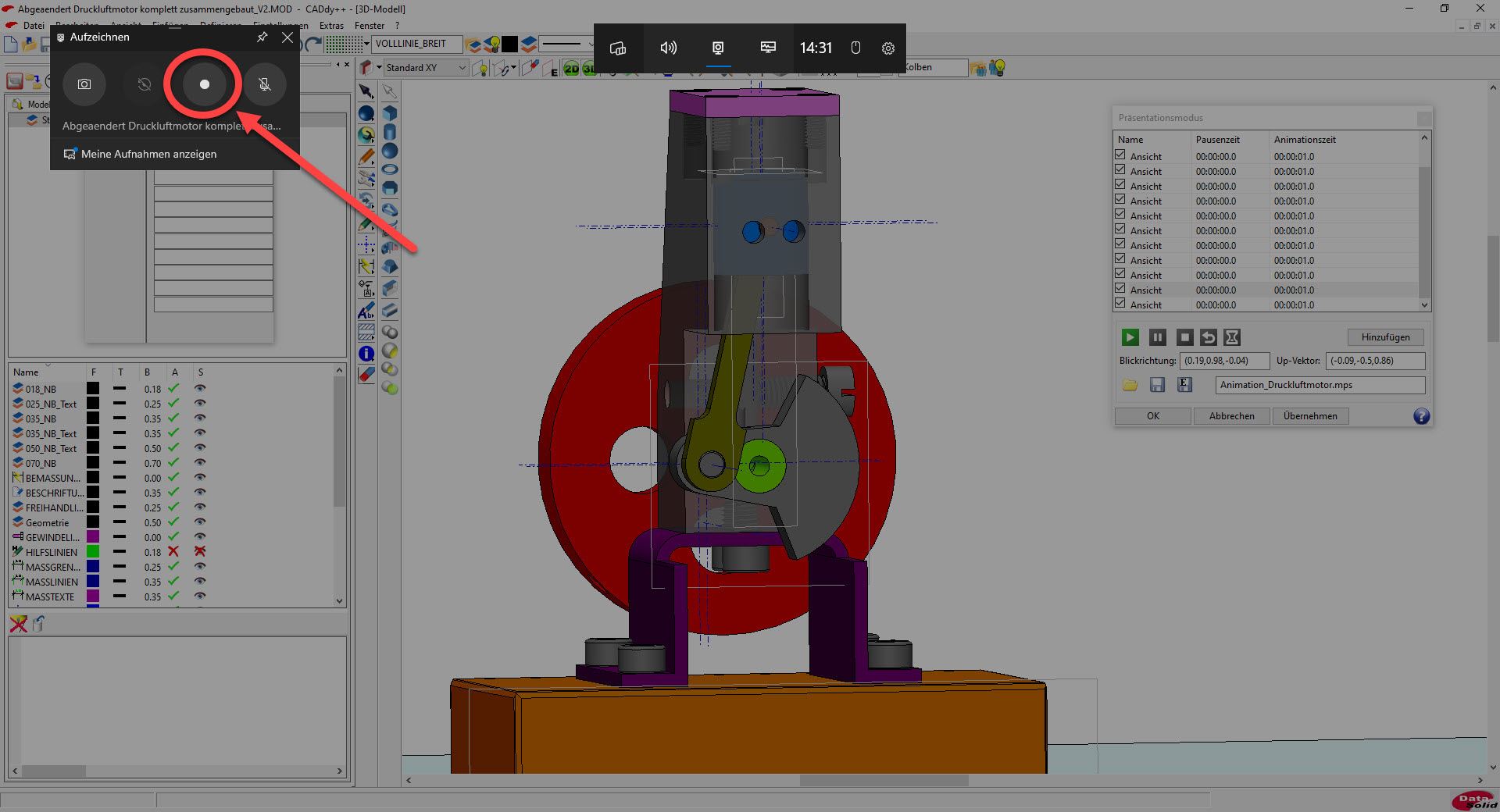
Task: Select the arrow selection tool
Action: 366,91
